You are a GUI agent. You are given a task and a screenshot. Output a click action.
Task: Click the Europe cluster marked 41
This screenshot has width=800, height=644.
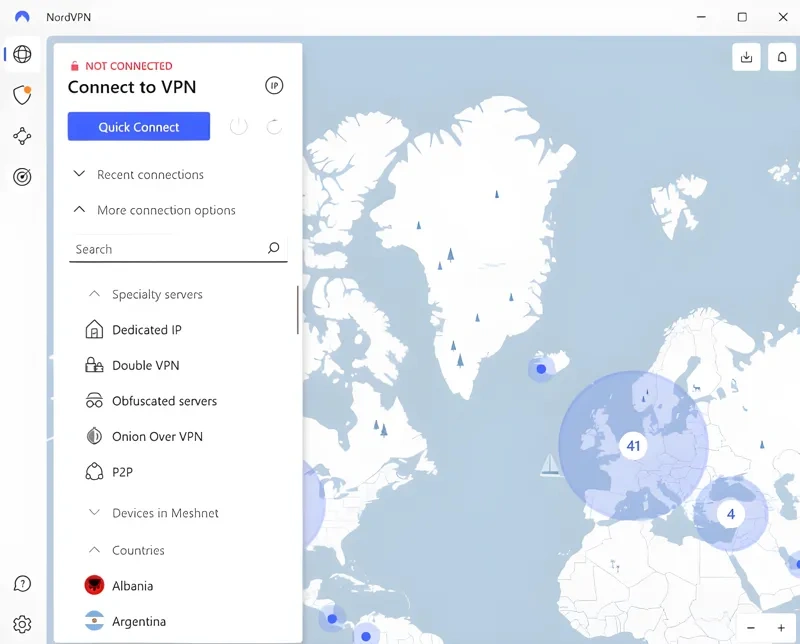pos(633,445)
